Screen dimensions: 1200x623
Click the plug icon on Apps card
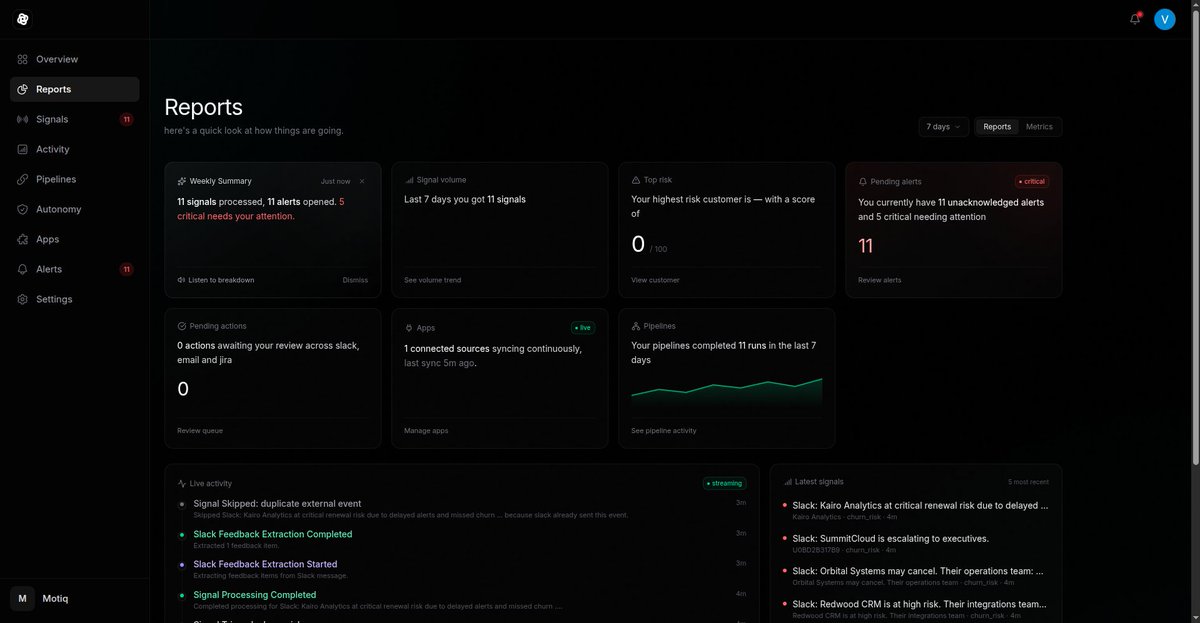(x=409, y=328)
